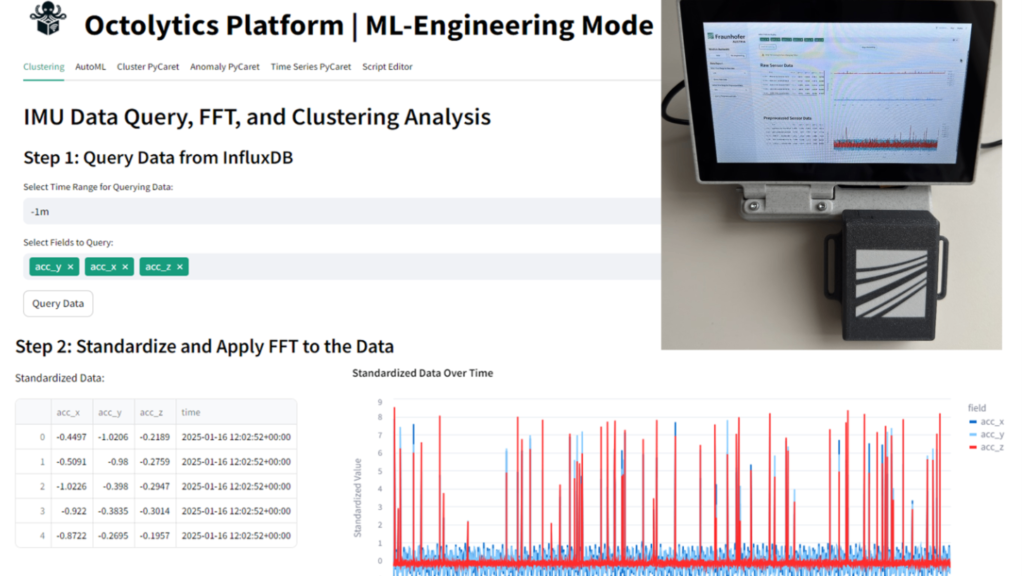Hide the acc_y trace via the chart legend
The height and width of the screenshot is (576, 1024).
(992, 434)
